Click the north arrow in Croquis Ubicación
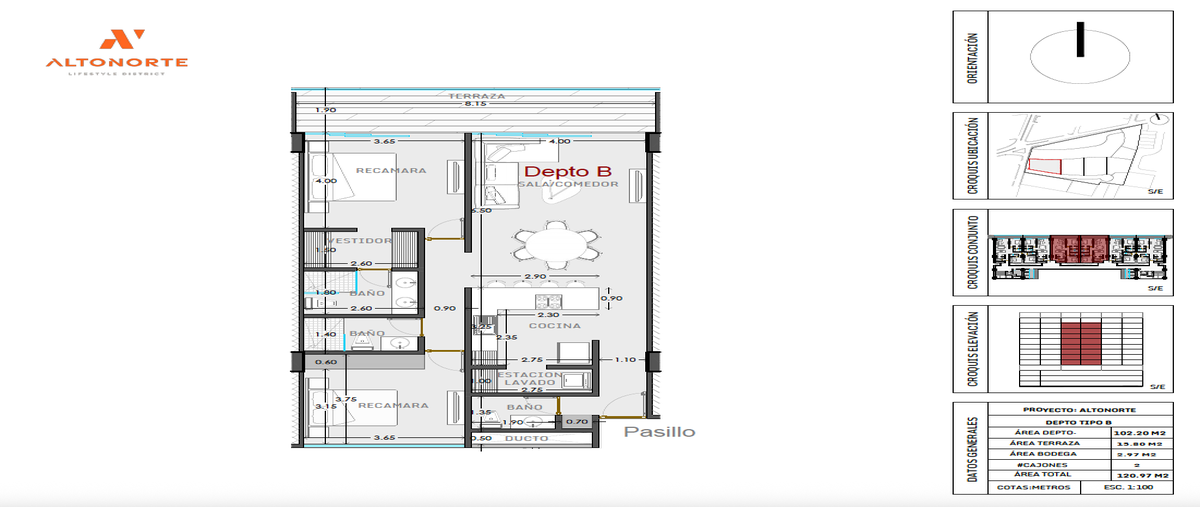Image resolution: width=1200 pixels, height=507 pixels. pyautogui.click(x=1157, y=118)
